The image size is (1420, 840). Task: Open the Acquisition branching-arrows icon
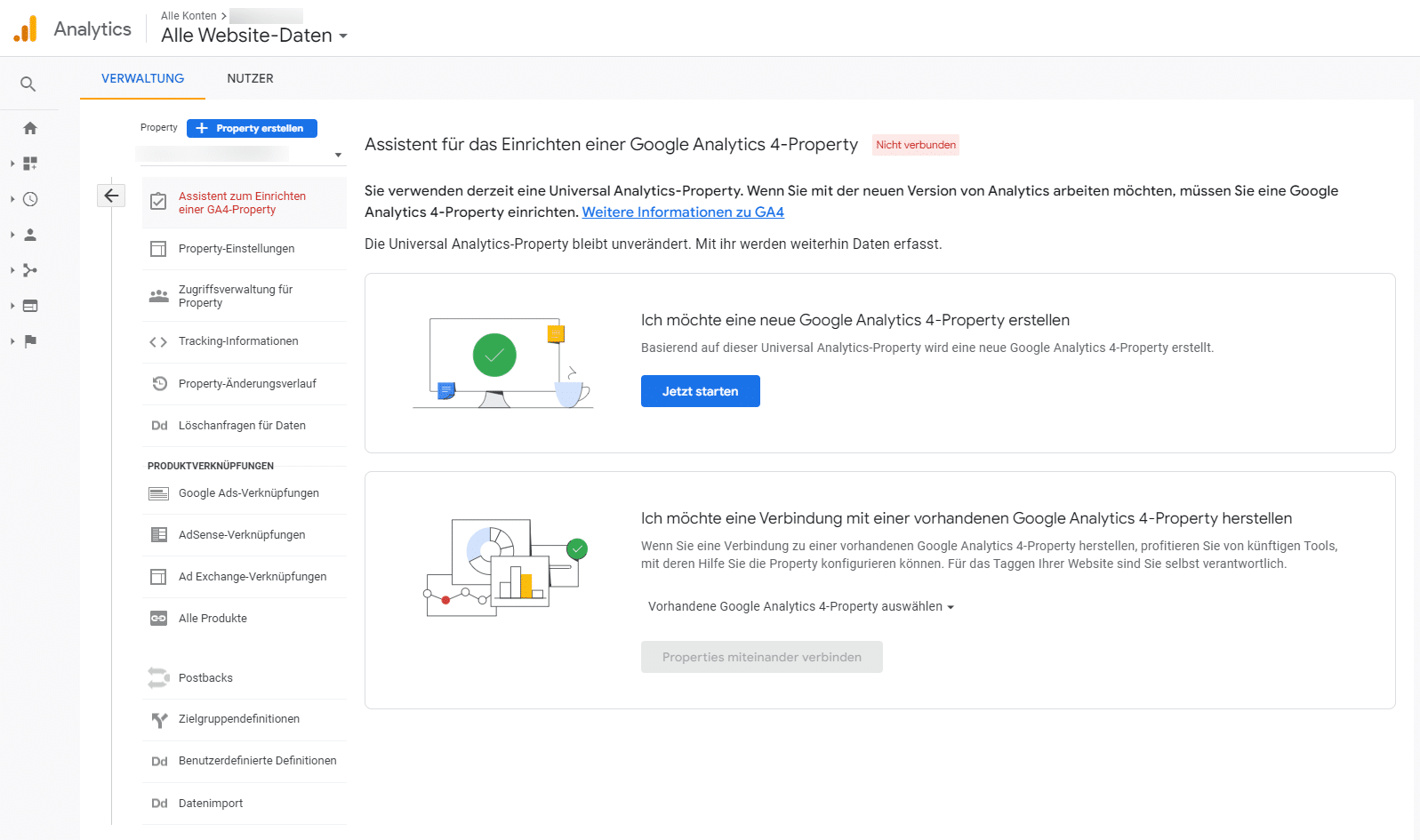pyautogui.click(x=30, y=270)
